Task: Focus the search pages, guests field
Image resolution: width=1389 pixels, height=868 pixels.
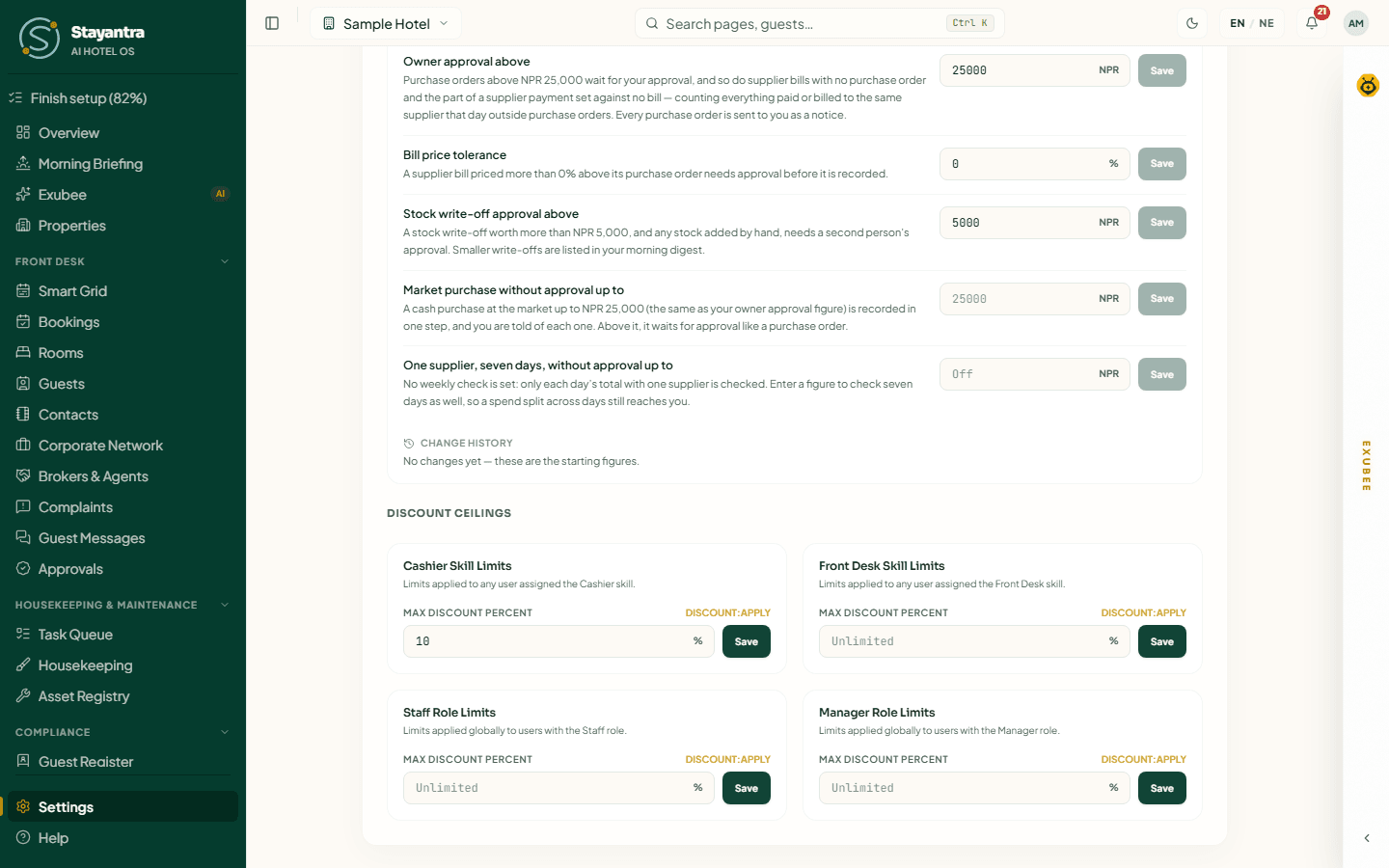Action: (x=820, y=23)
